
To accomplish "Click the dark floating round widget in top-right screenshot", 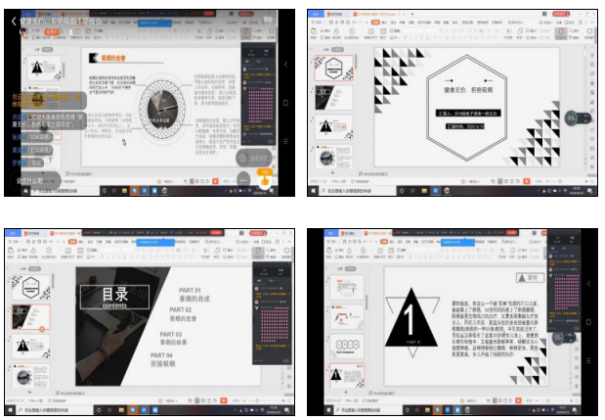I will [573, 118].
